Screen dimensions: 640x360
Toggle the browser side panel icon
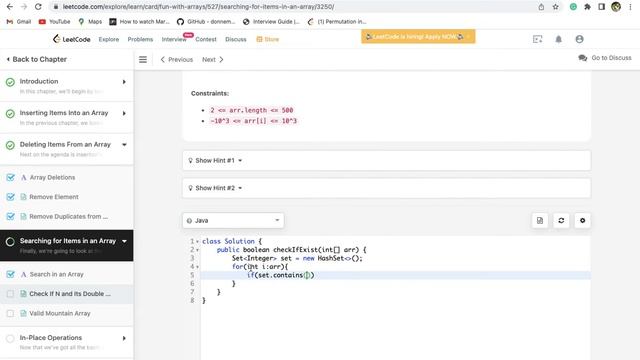tap(602, 7)
